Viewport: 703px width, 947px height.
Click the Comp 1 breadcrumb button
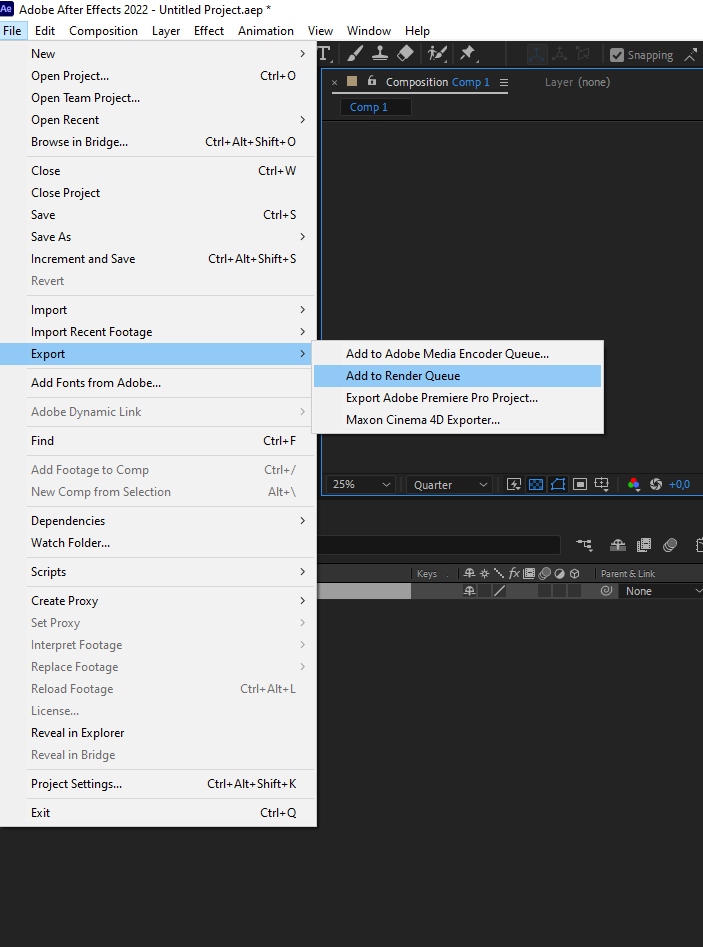[x=369, y=107]
